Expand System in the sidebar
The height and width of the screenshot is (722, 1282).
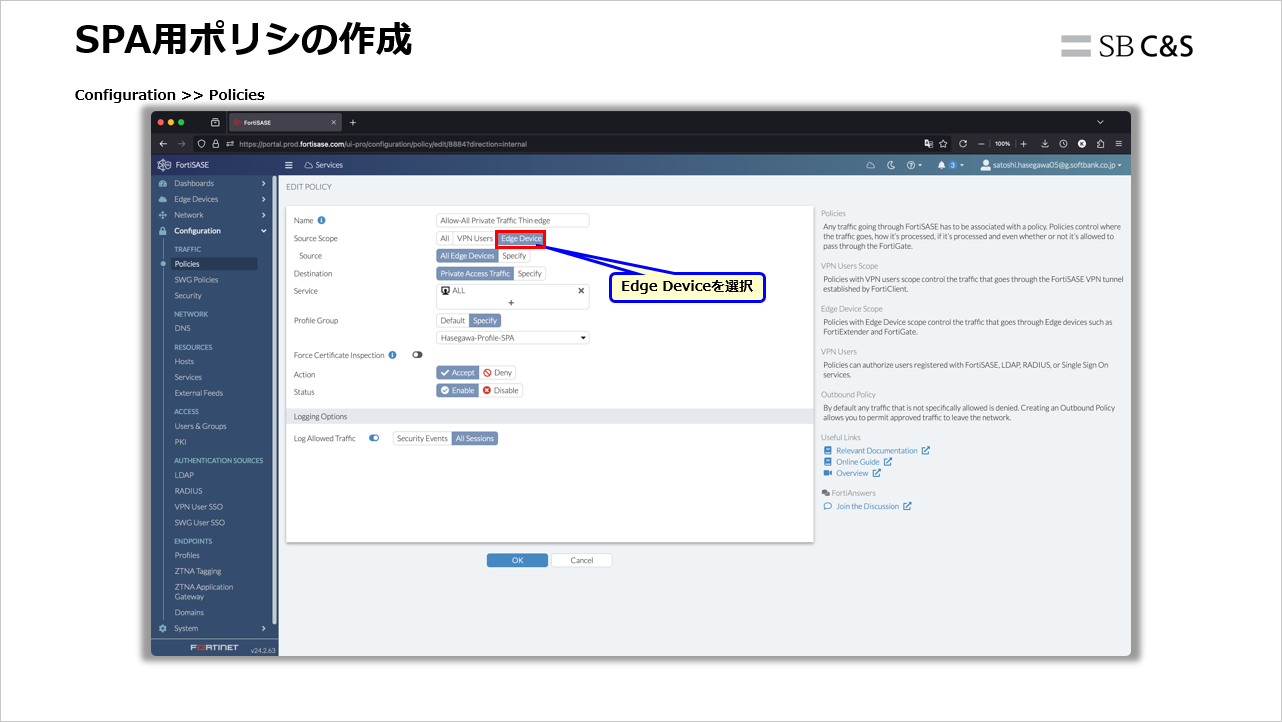point(213,628)
